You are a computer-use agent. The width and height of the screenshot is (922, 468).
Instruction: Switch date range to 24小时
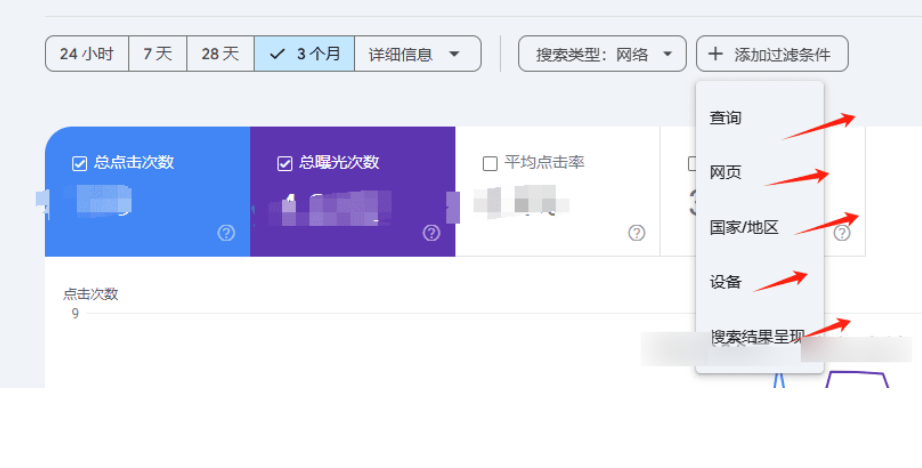pyautogui.click(x=87, y=54)
